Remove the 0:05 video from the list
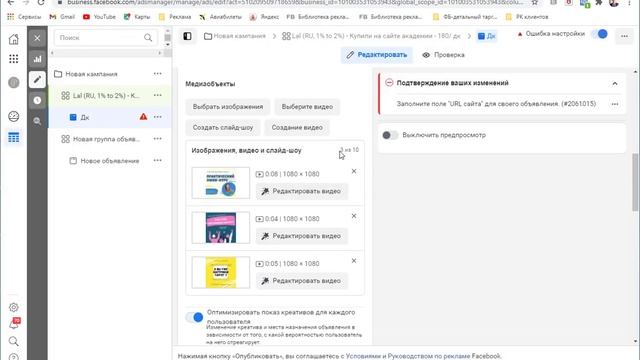Screen dimensions: 640x360 pos(354,261)
